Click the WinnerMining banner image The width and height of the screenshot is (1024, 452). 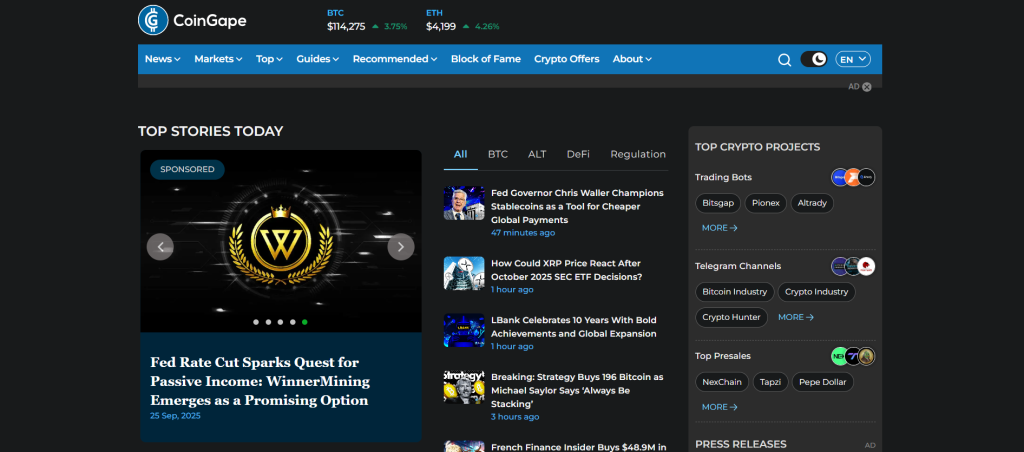point(281,241)
